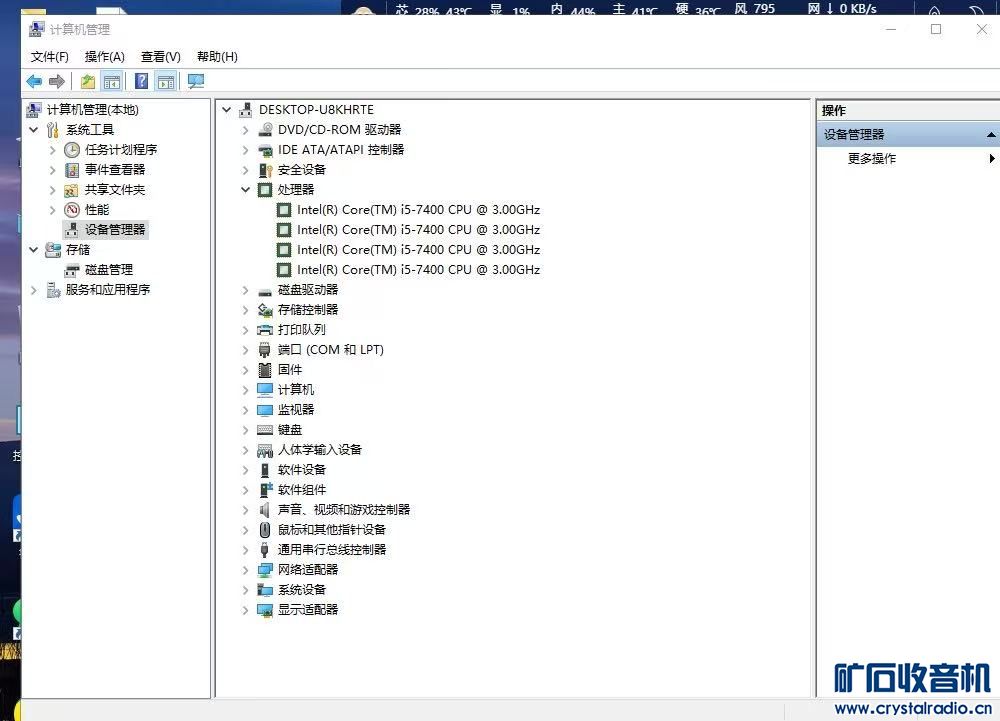Click the DVD/CD-ROM 驱动器 disc icon
The height and width of the screenshot is (721, 1000).
pos(265,130)
